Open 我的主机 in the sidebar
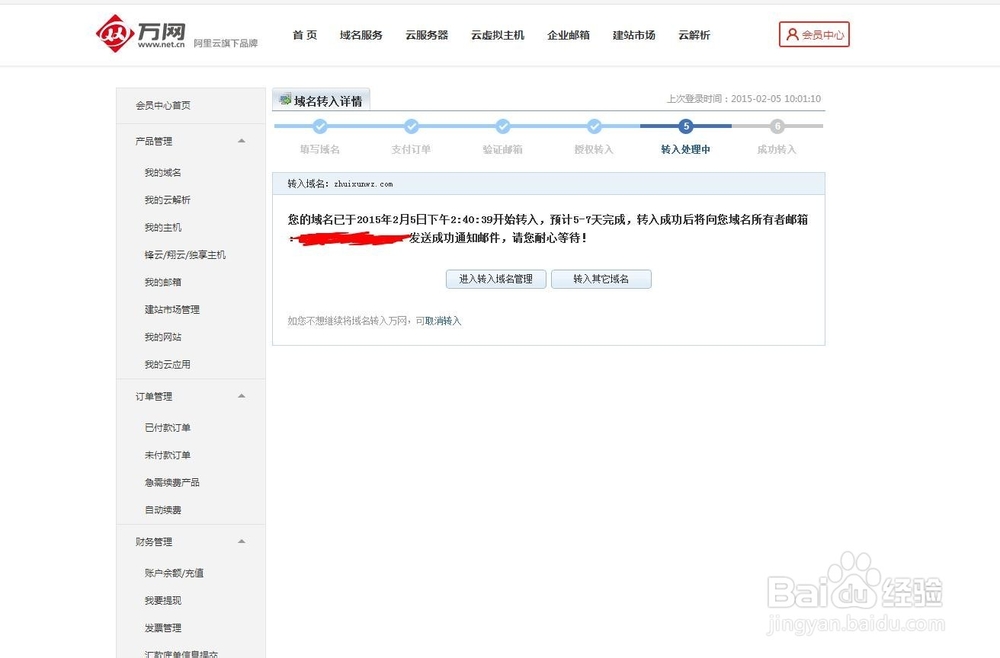 pos(163,228)
